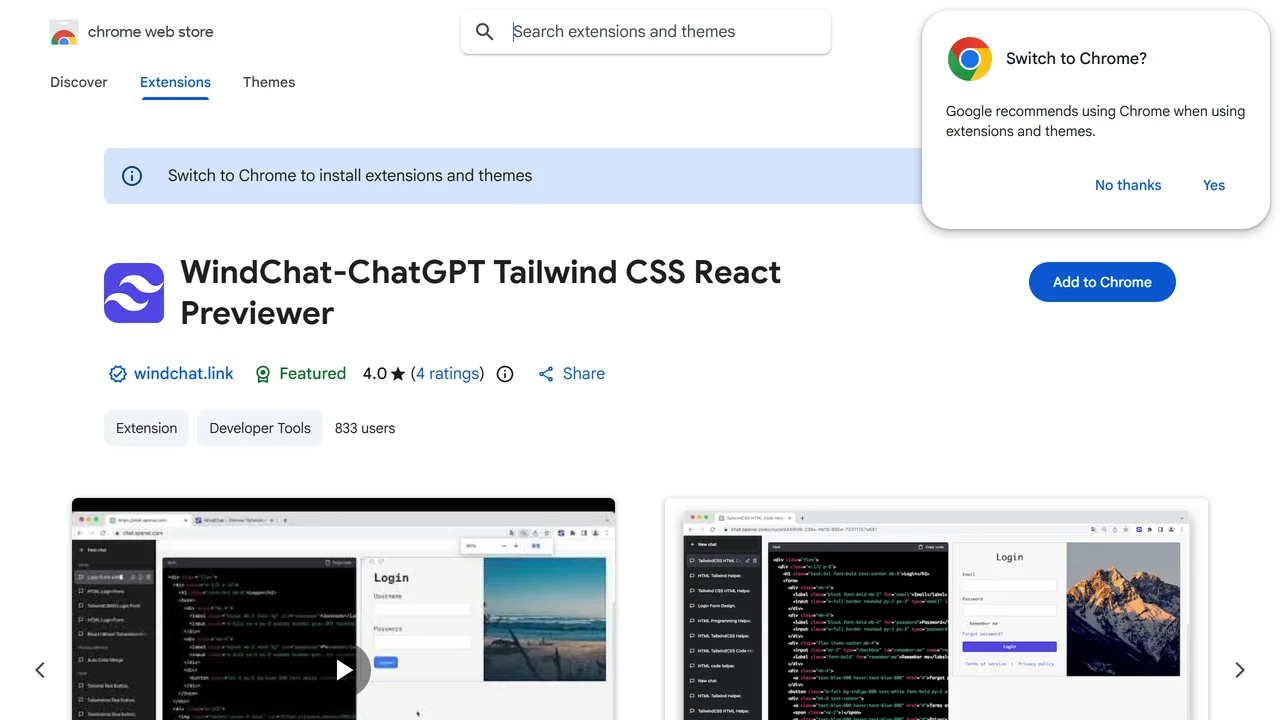This screenshot has width=1280, height=720.
Task: Select the Developer Tools category chip
Action: click(260, 428)
